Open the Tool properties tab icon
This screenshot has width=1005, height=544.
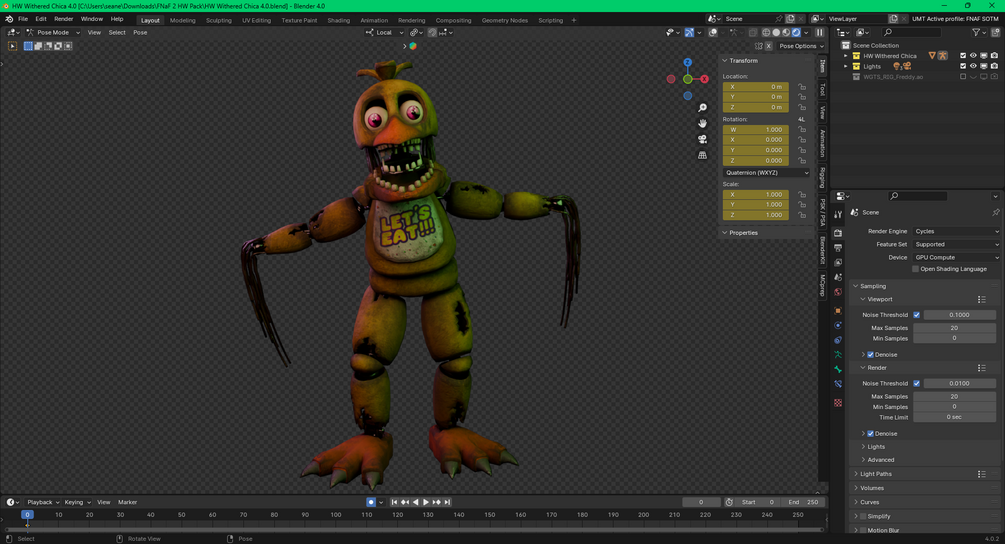tap(838, 214)
